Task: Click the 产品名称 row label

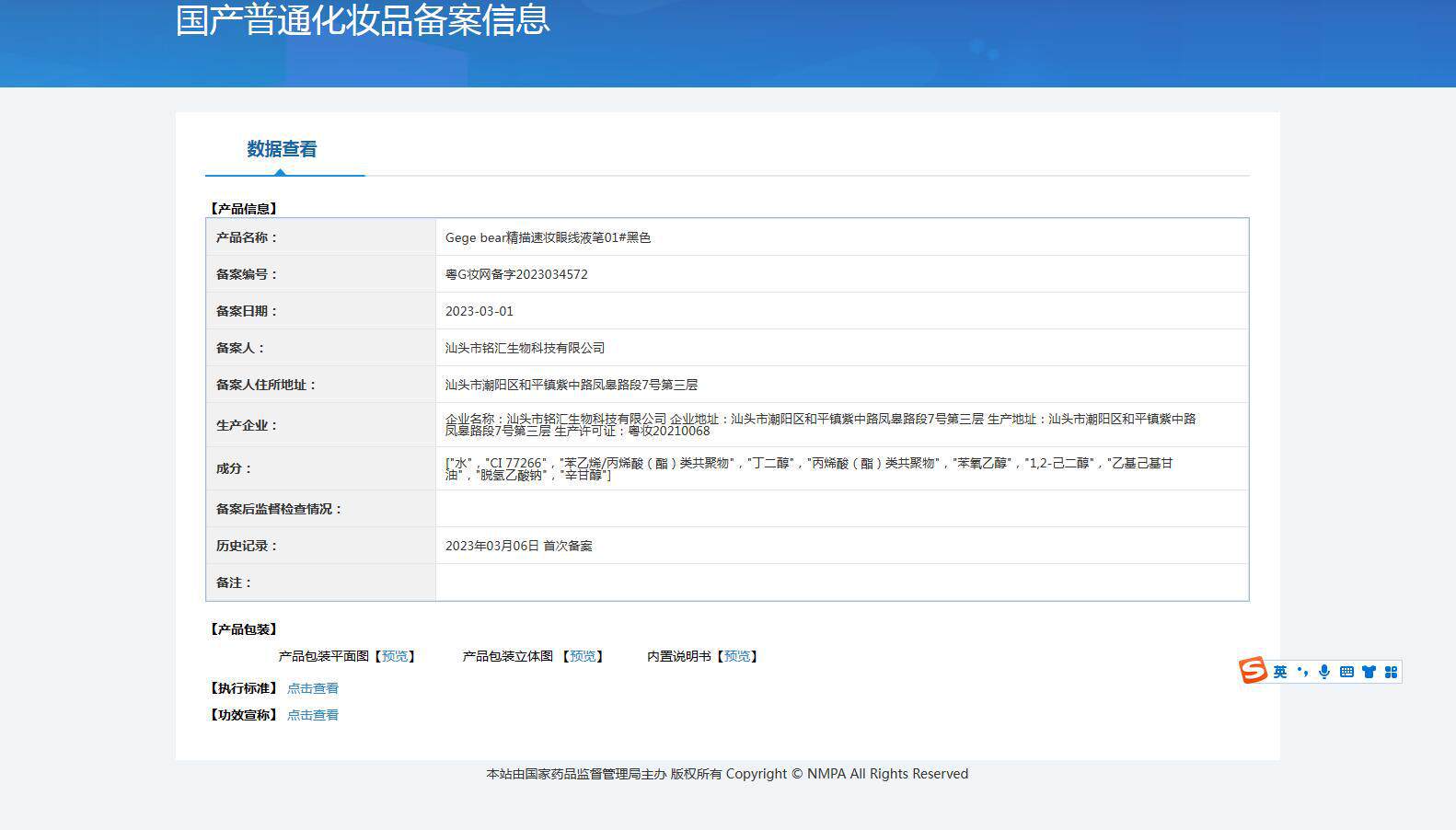Action: point(247,237)
